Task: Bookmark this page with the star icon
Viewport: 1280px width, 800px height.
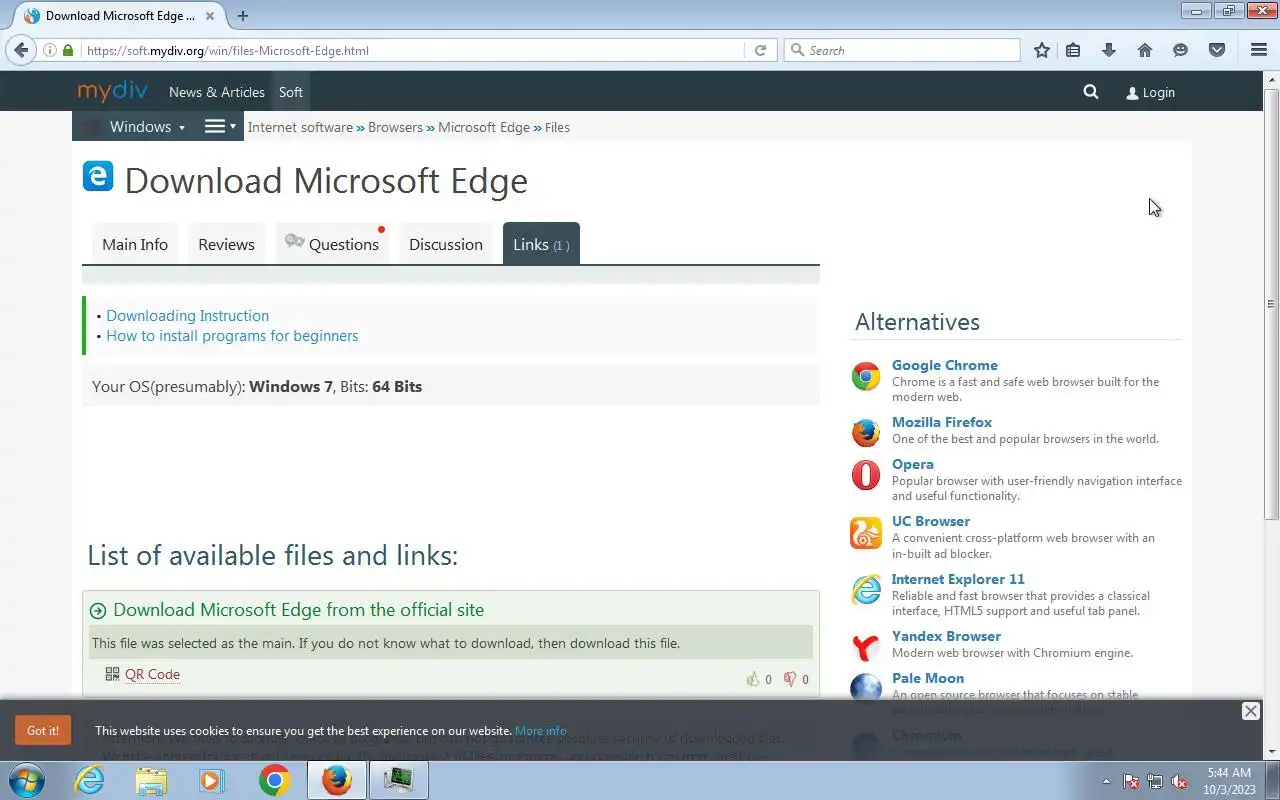Action: click(x=1042, y=50)
